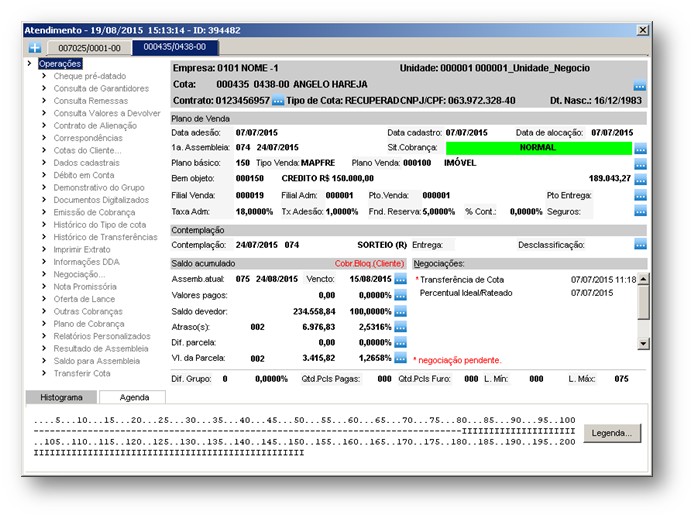Click Imprimir Extrato

(x=82, y=250)
